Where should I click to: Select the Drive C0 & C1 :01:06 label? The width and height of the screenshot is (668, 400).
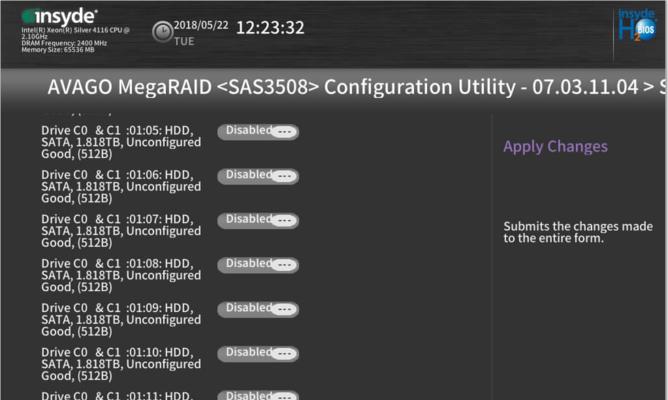(121, 186)
